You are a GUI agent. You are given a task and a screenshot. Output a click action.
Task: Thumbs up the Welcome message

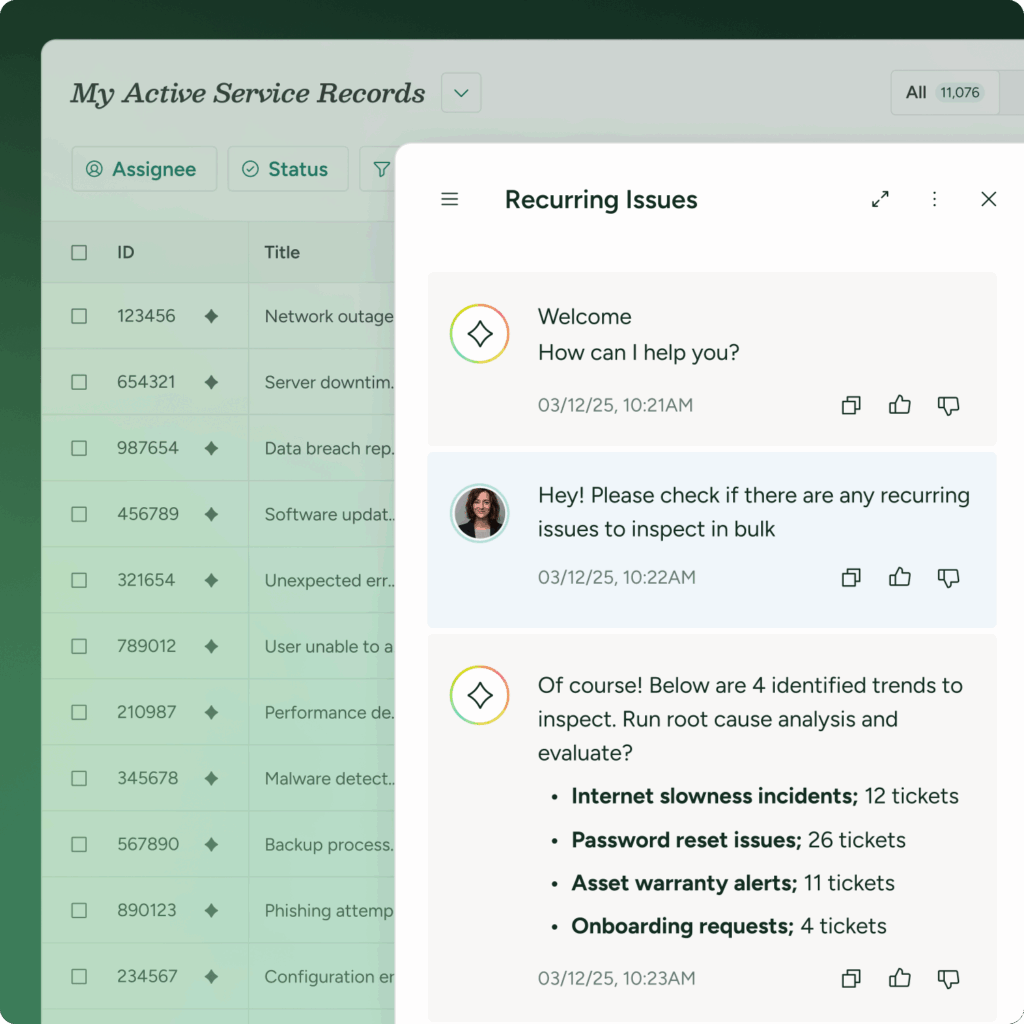899,405
